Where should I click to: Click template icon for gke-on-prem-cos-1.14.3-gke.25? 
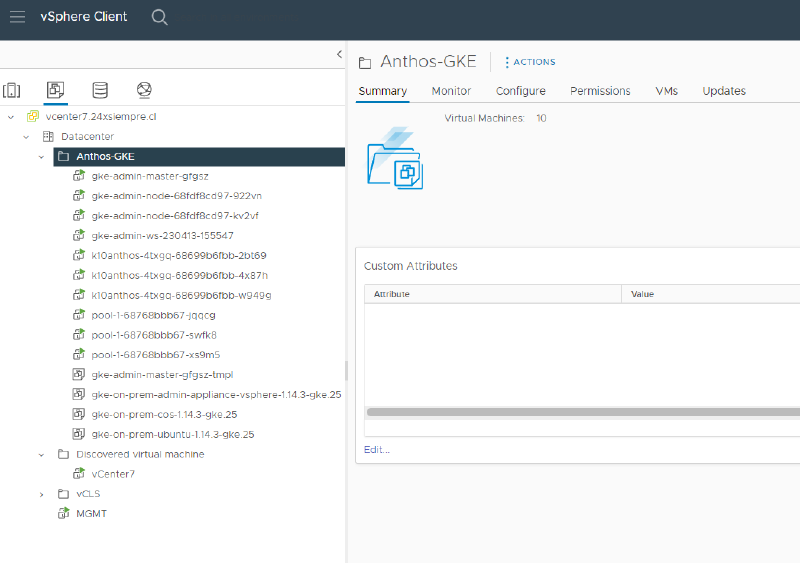[x=79, y=414]
